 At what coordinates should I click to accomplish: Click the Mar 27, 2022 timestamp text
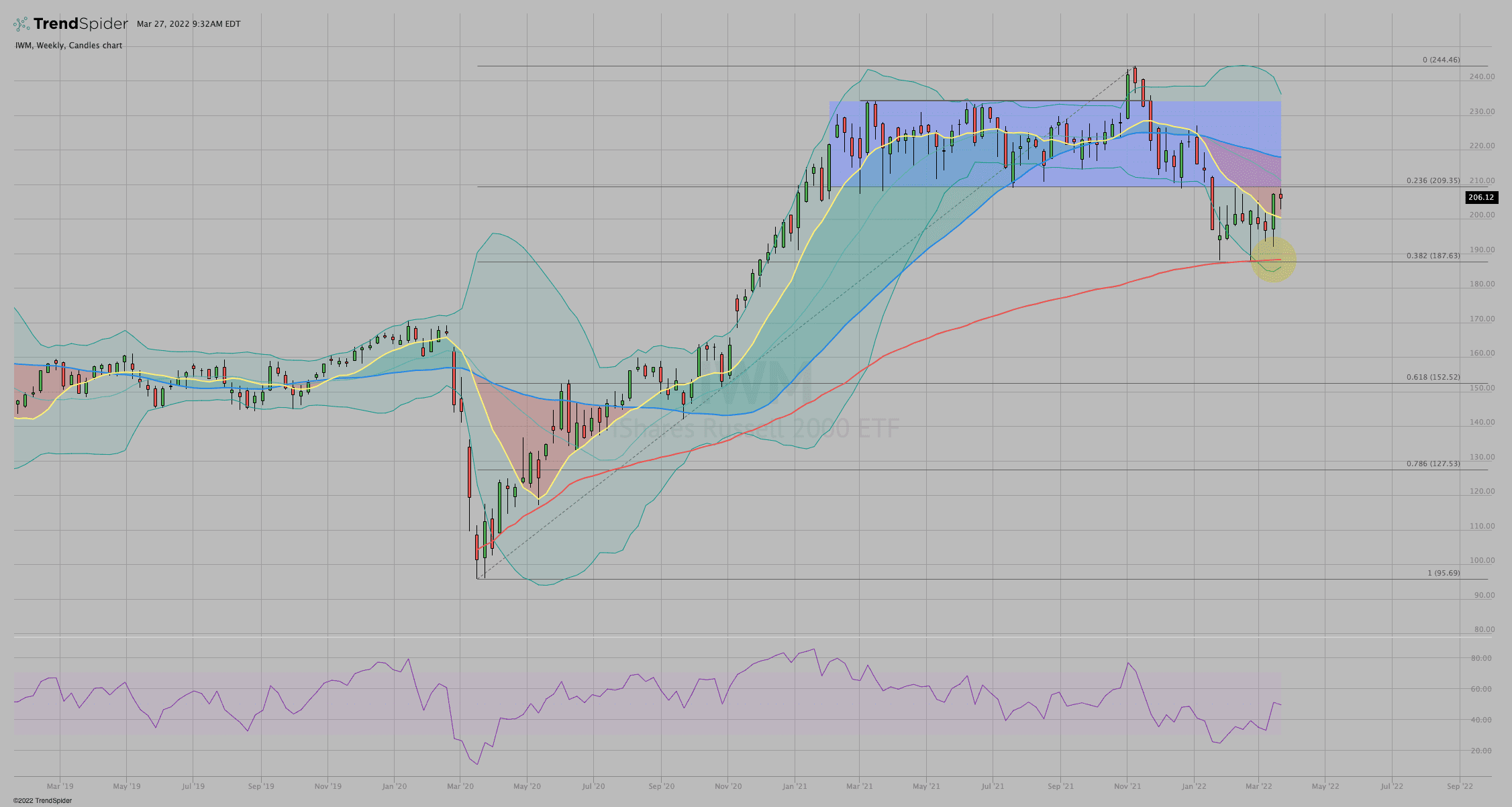pyautogui.click(x=189, y=24)
